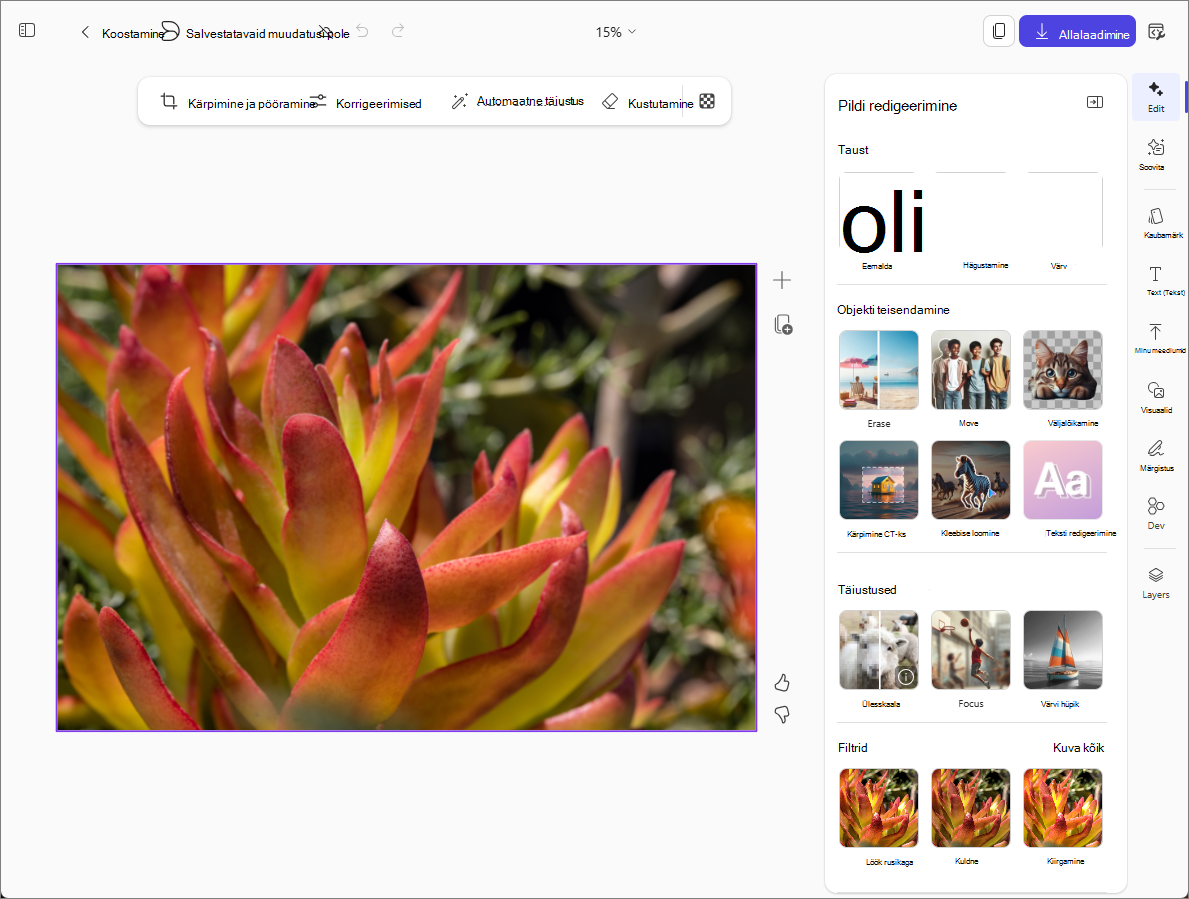Image resolution: width=1189 pixels, height=899 pixels.
Task: Expand the 15% zoom dropdown
Action: 616,32
